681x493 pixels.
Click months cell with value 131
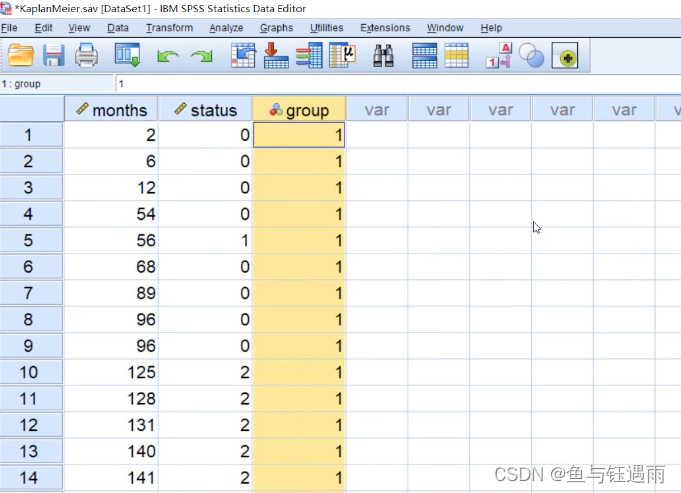click(x=111, y=425)
